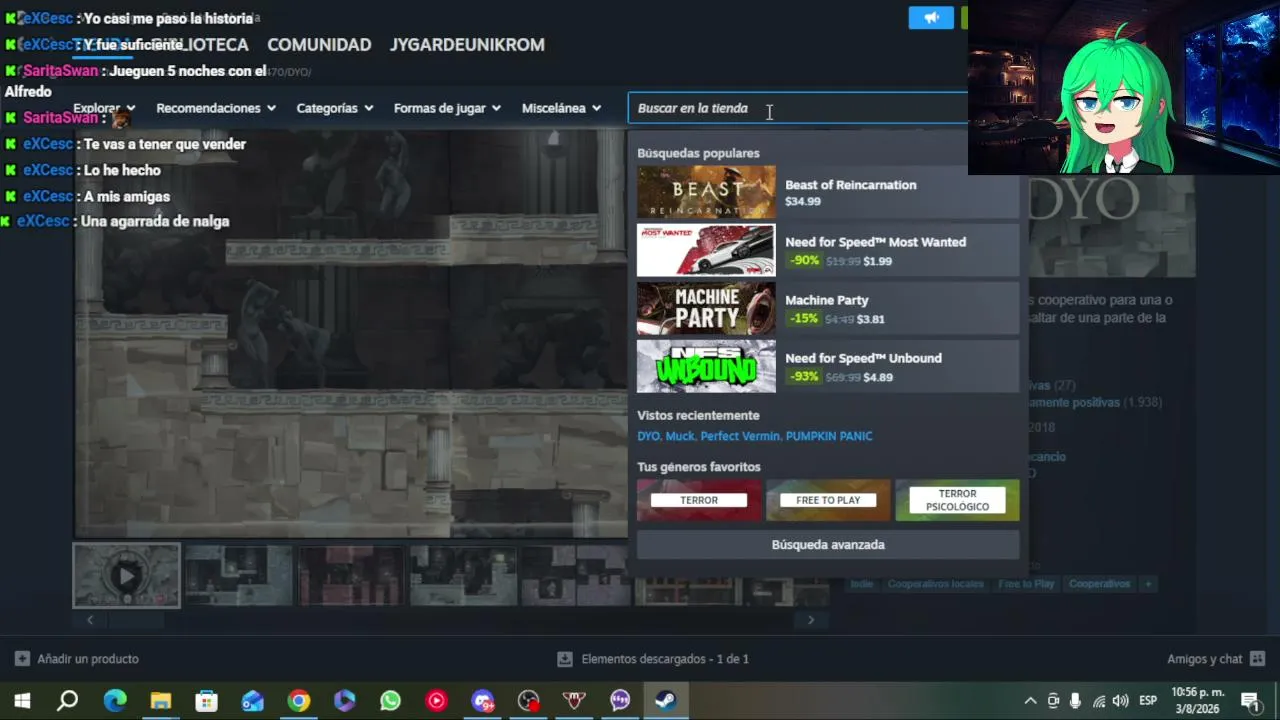Viewport: 1280px width, 720px height.
Task: Select Machine Party search suggestion
Action: click(x=828, y=308)
